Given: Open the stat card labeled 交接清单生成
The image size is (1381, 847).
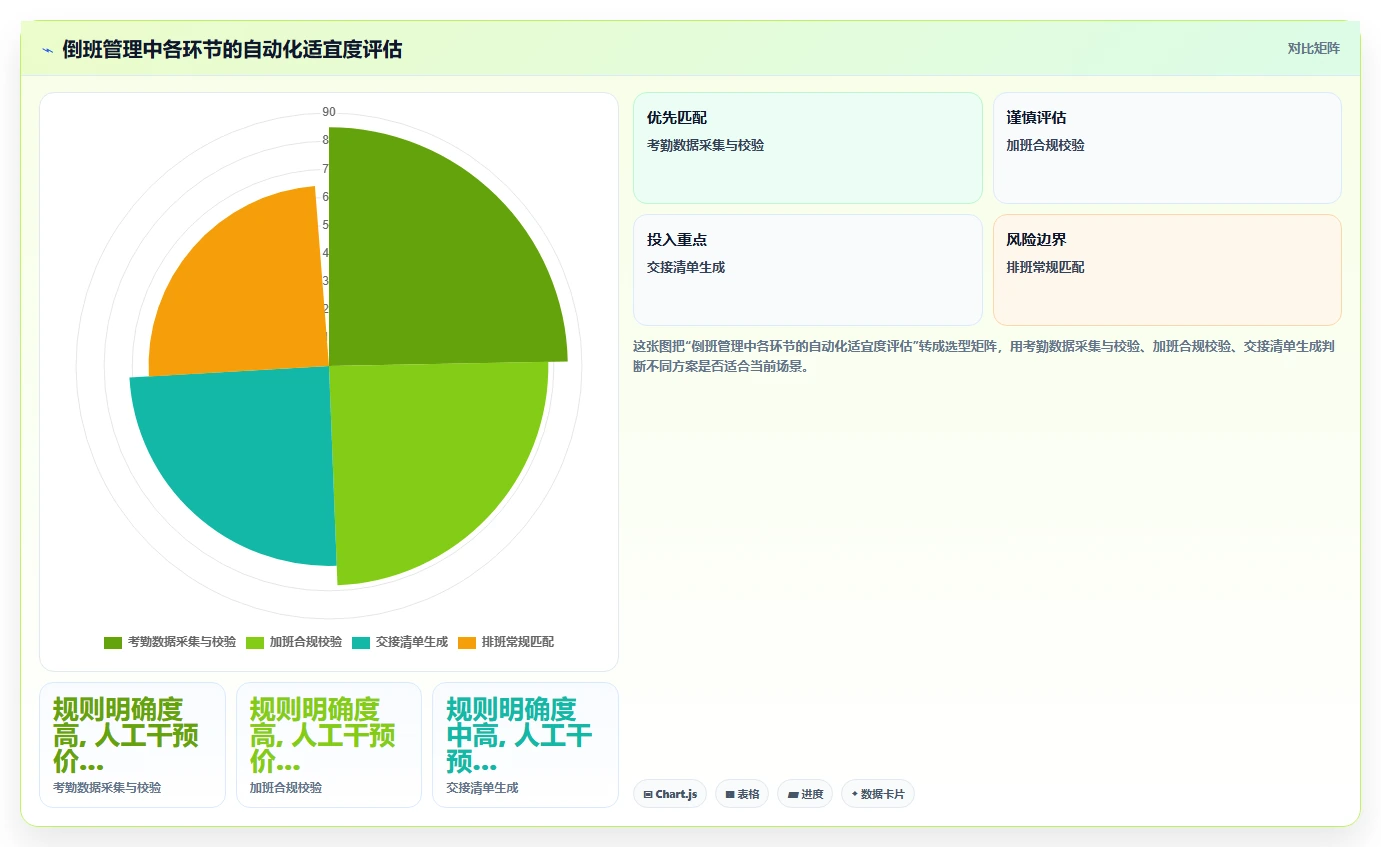Looking at the screenshot, I should pos(525,745).
